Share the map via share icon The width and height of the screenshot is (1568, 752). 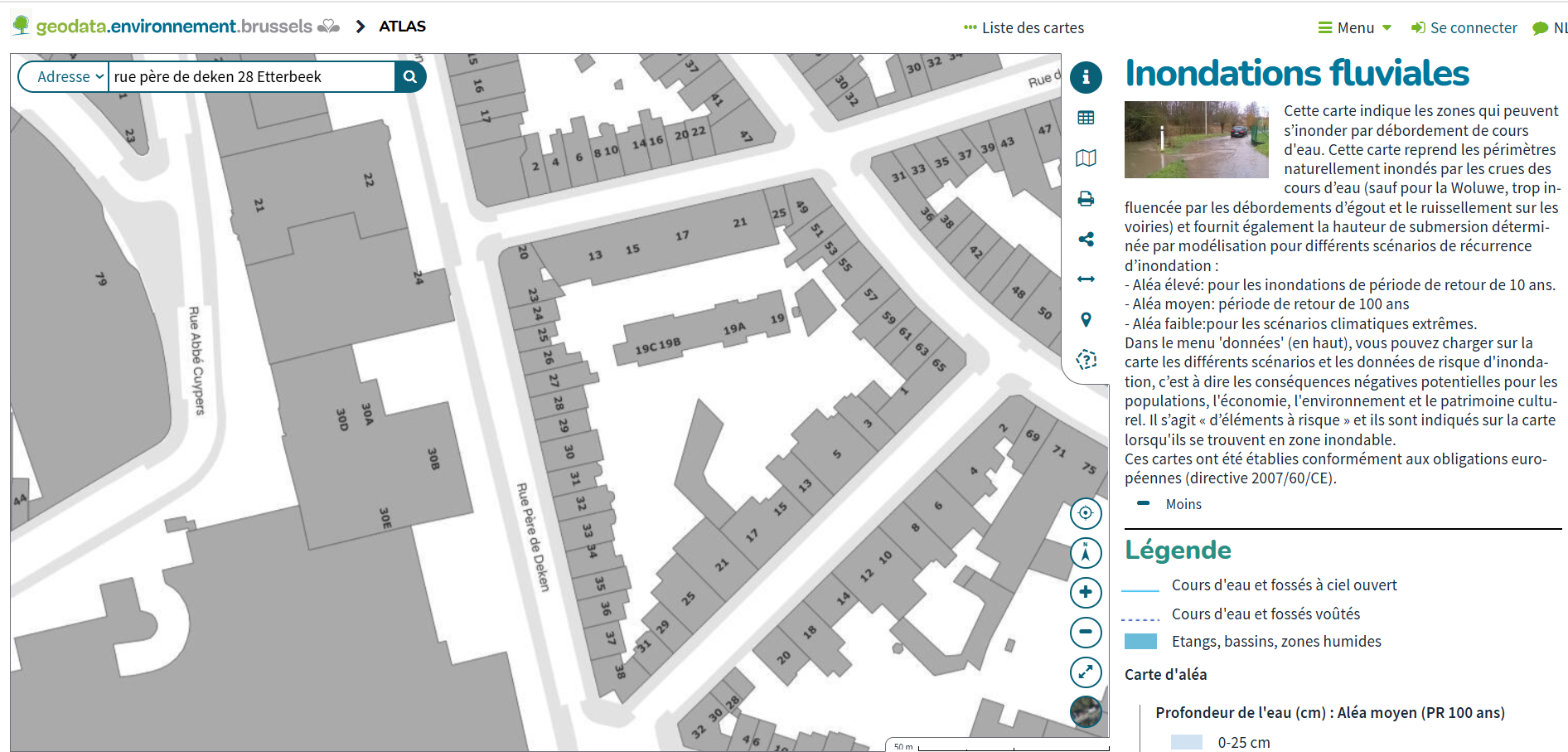point(1086,240)
